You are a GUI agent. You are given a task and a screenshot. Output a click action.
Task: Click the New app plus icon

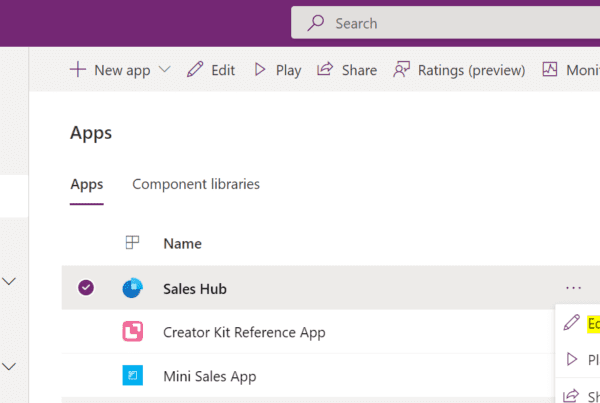pos(78,70)
